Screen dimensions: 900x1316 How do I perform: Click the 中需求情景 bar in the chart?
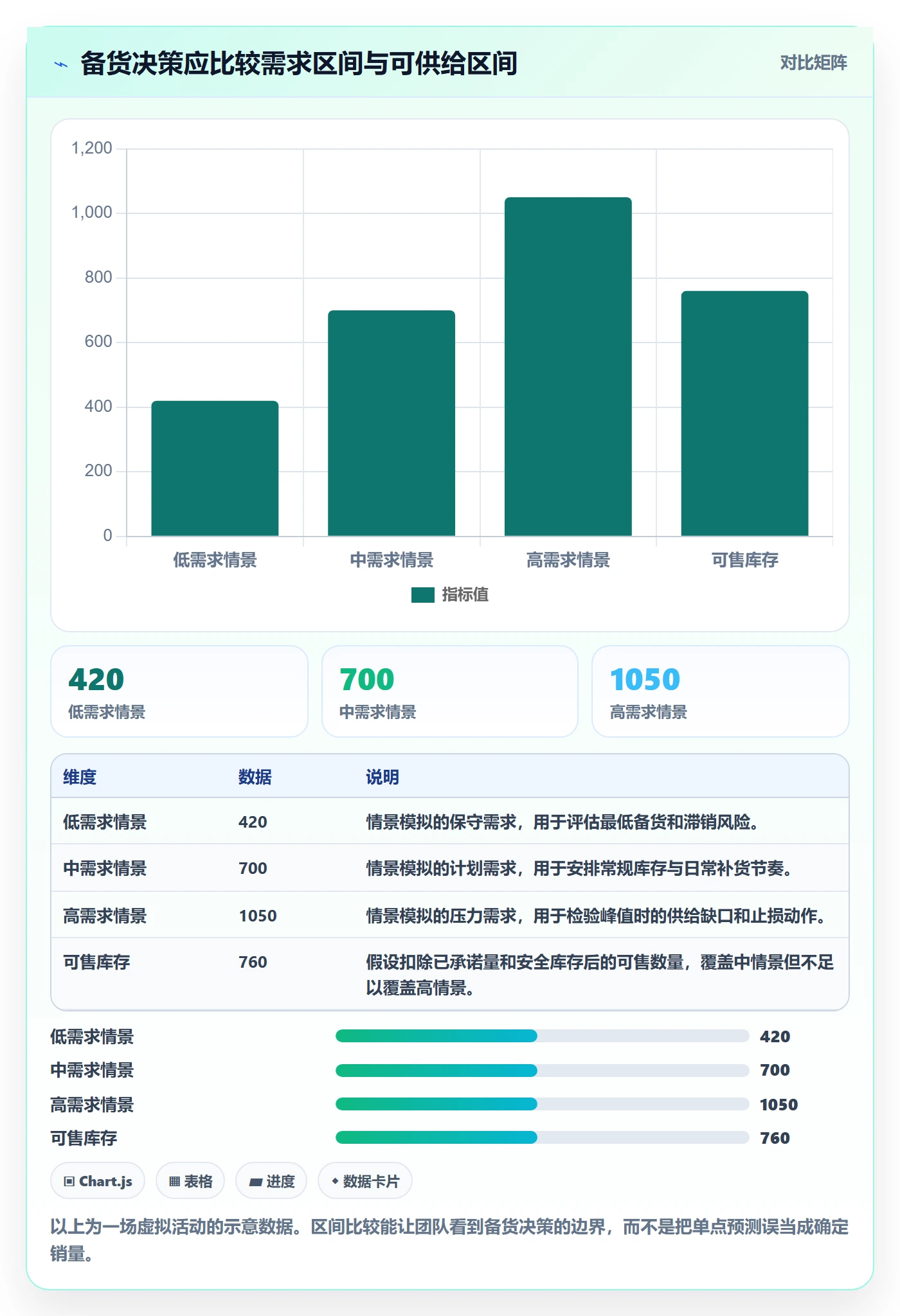click(392, 423)
